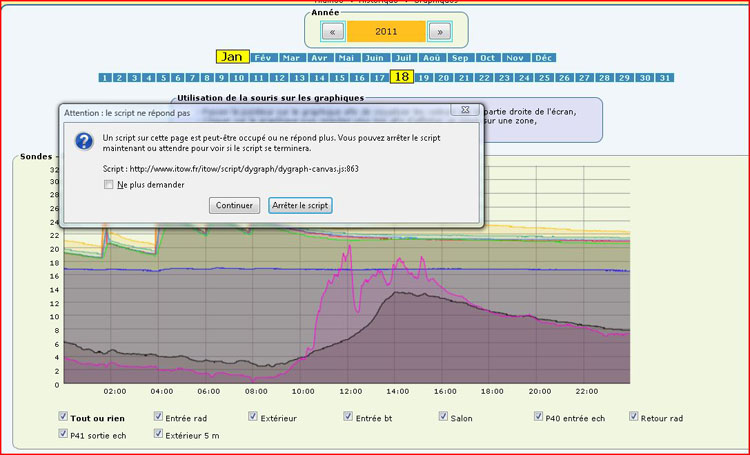The image size is (750, 455).
Task: Select the Fév month tab
Action: pos(263,58)
